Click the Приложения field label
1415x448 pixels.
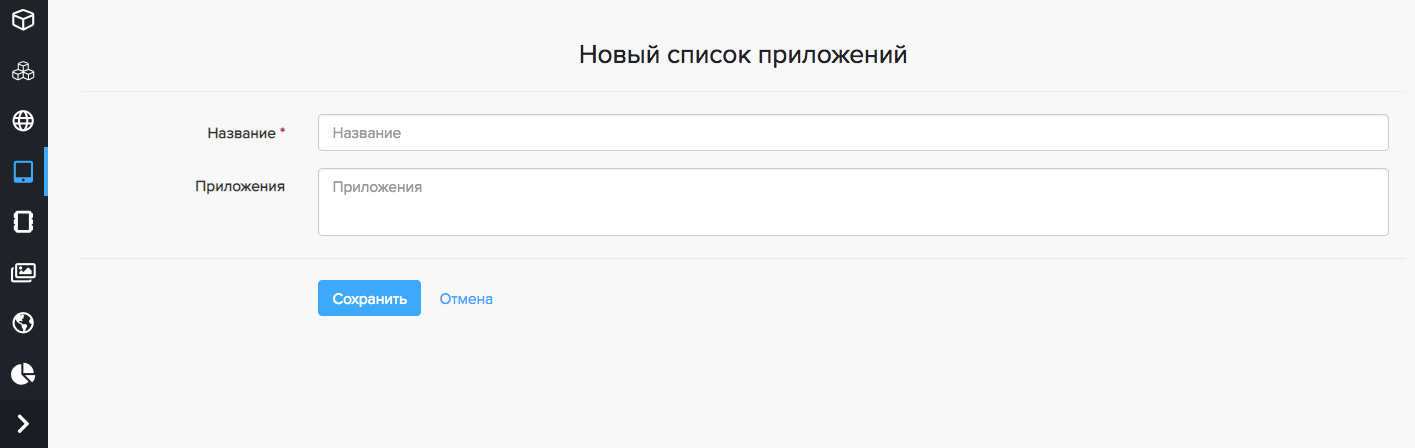point(240,186)
